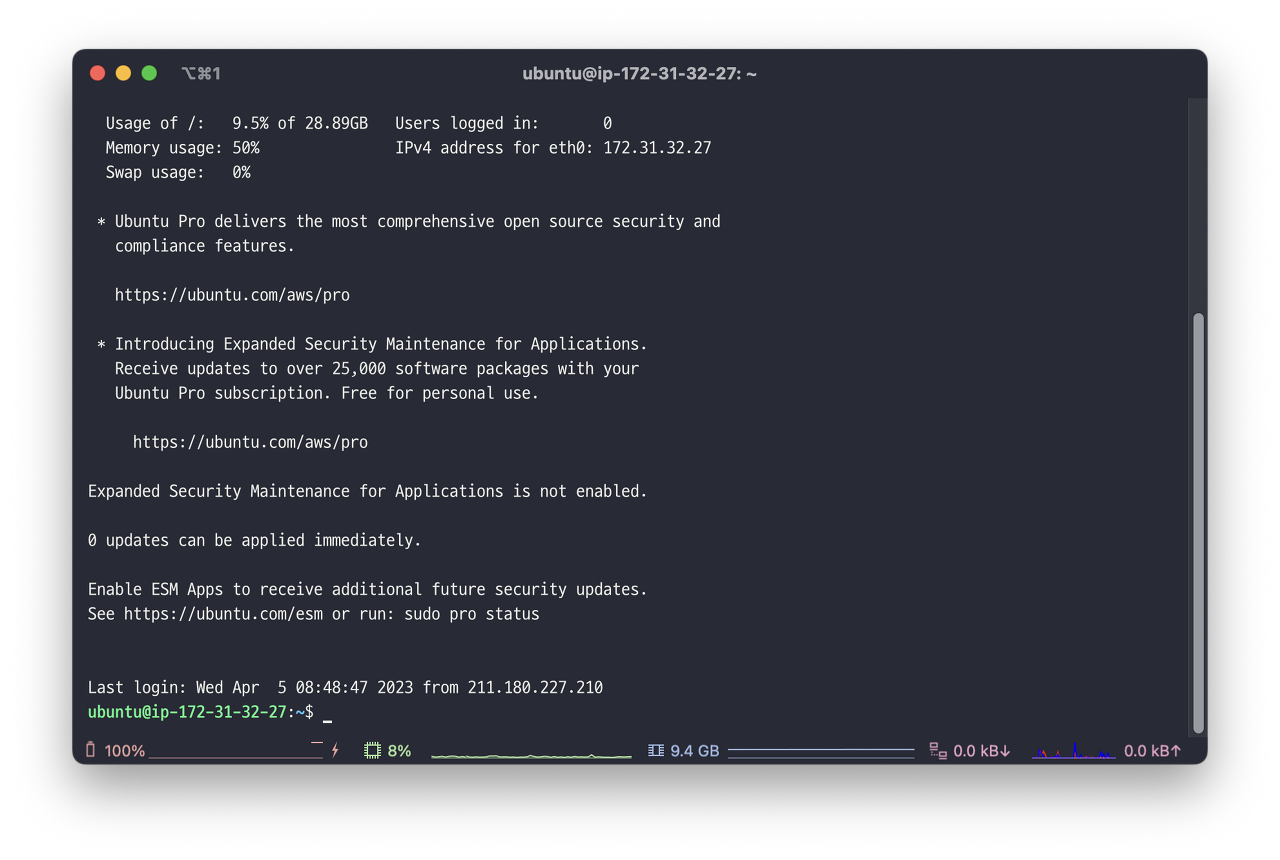Open the https://ubuntu.com/esm link
Image resolution: width=1280 pixels, height=860 pixels.
point(223,614)
